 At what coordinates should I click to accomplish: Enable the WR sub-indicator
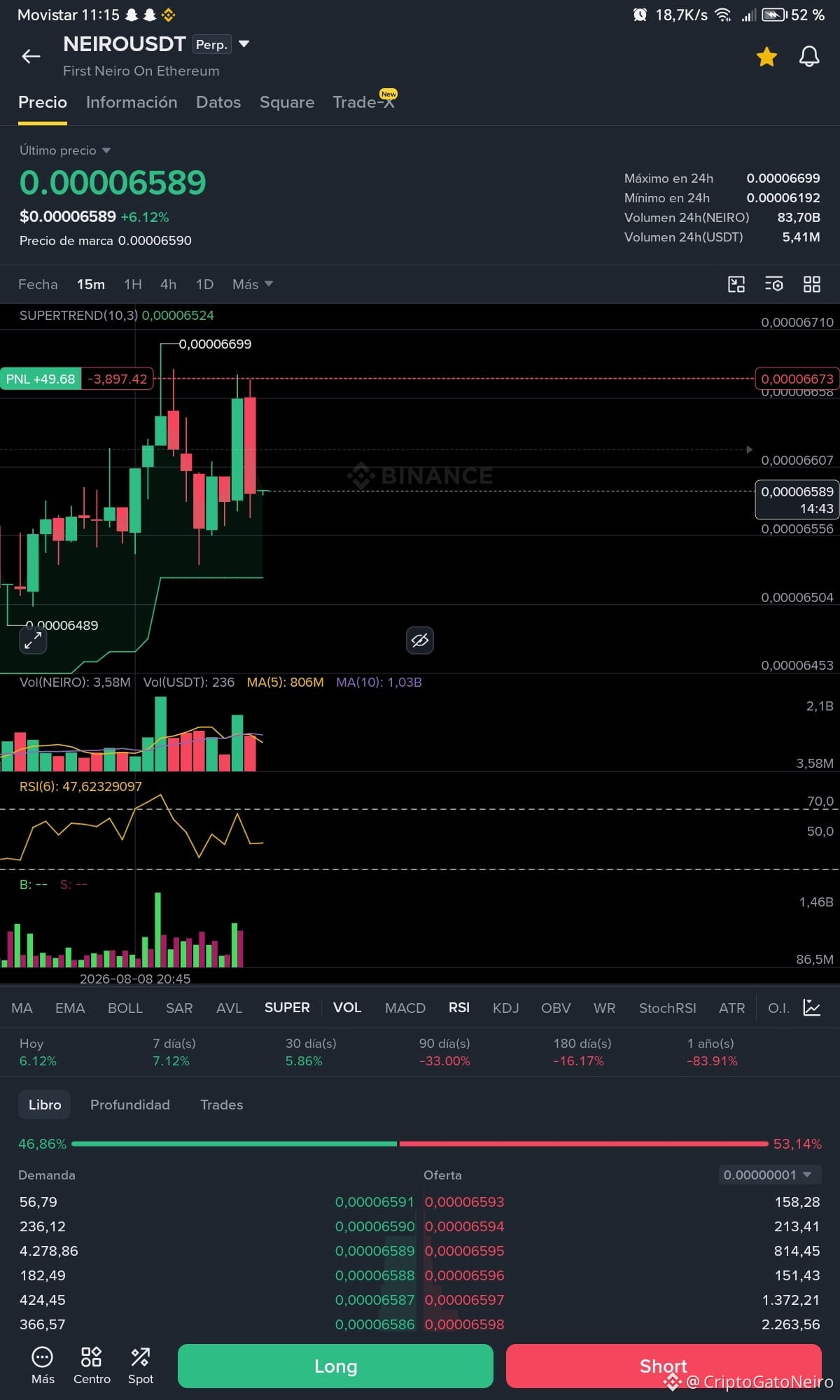605,1008
